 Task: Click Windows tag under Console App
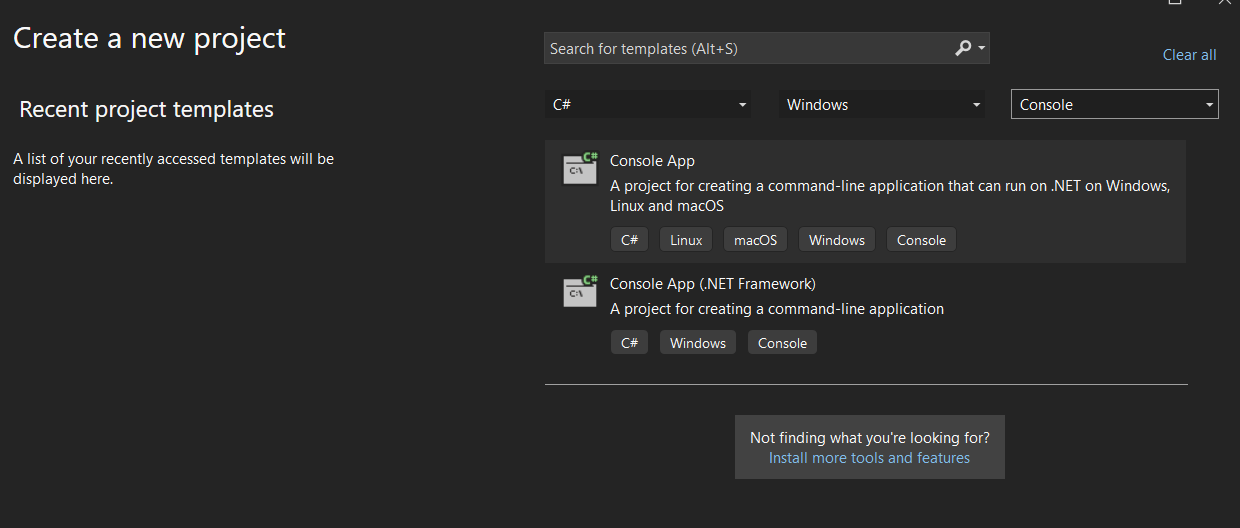(837, 240)
